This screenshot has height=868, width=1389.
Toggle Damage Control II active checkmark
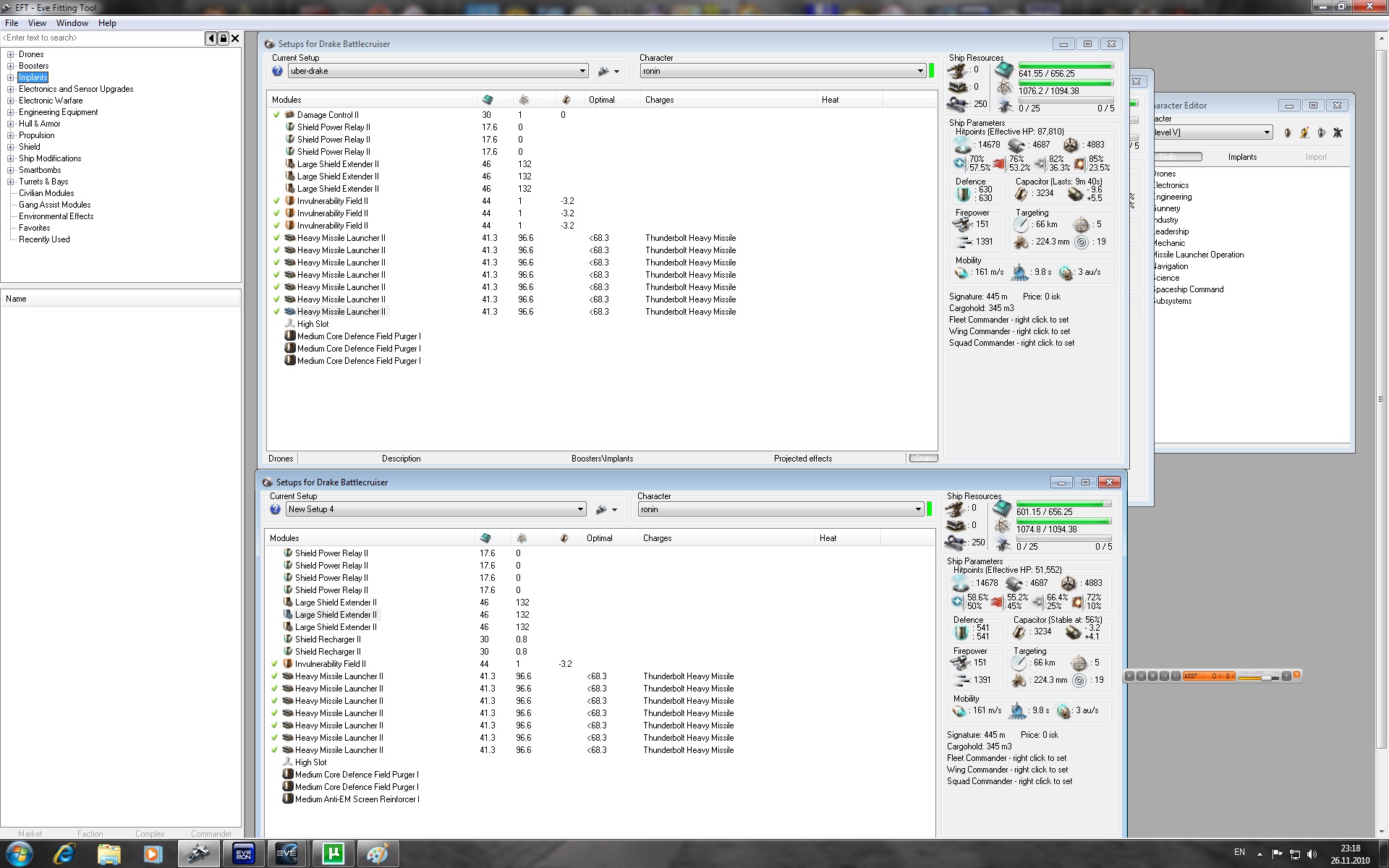276,115
